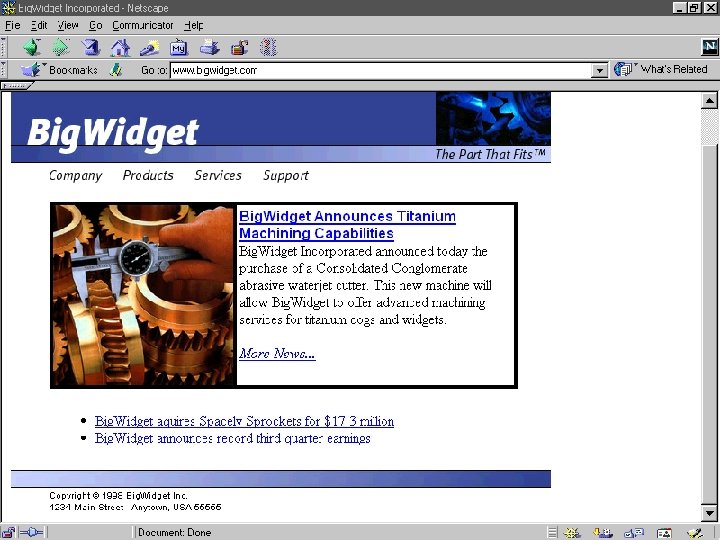Screen dimensions: 720x540
Task: Open the Spacely Sprockets acquisition link
Action: tap(244, 421)
